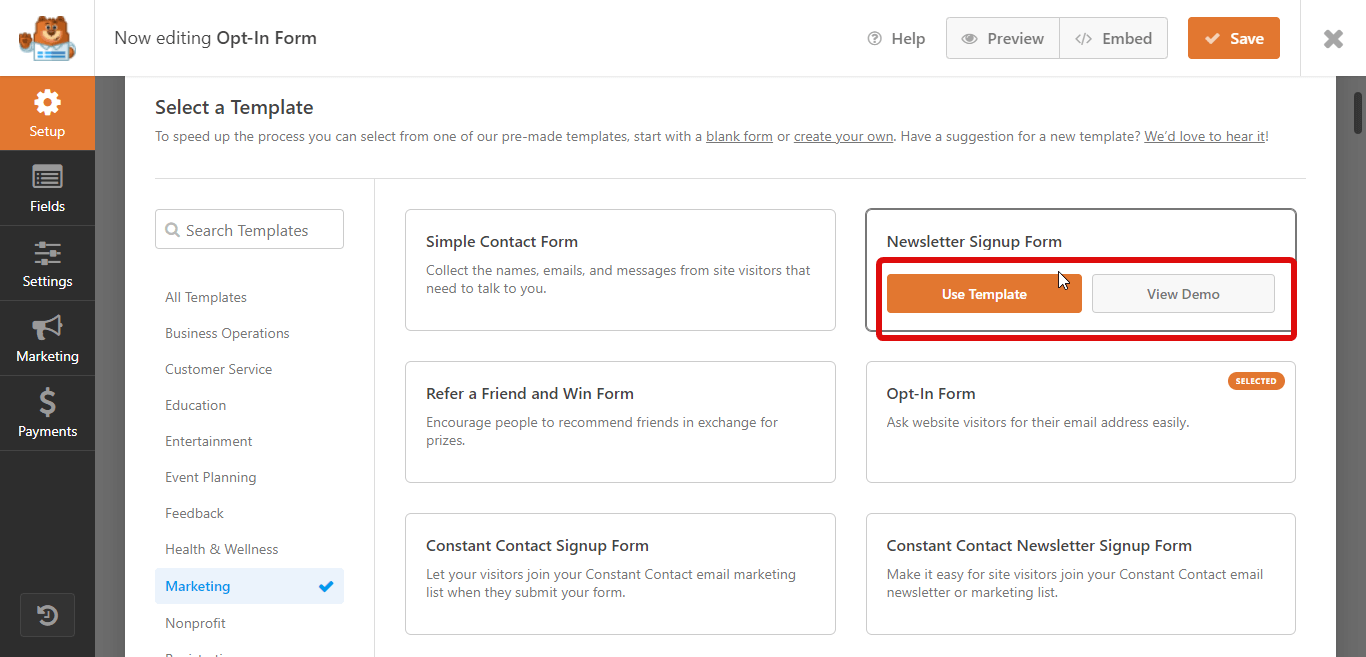Use Template for Newsletter Signup Form
The height and width of the screenshot is (657, 1366).
[983, 293]
